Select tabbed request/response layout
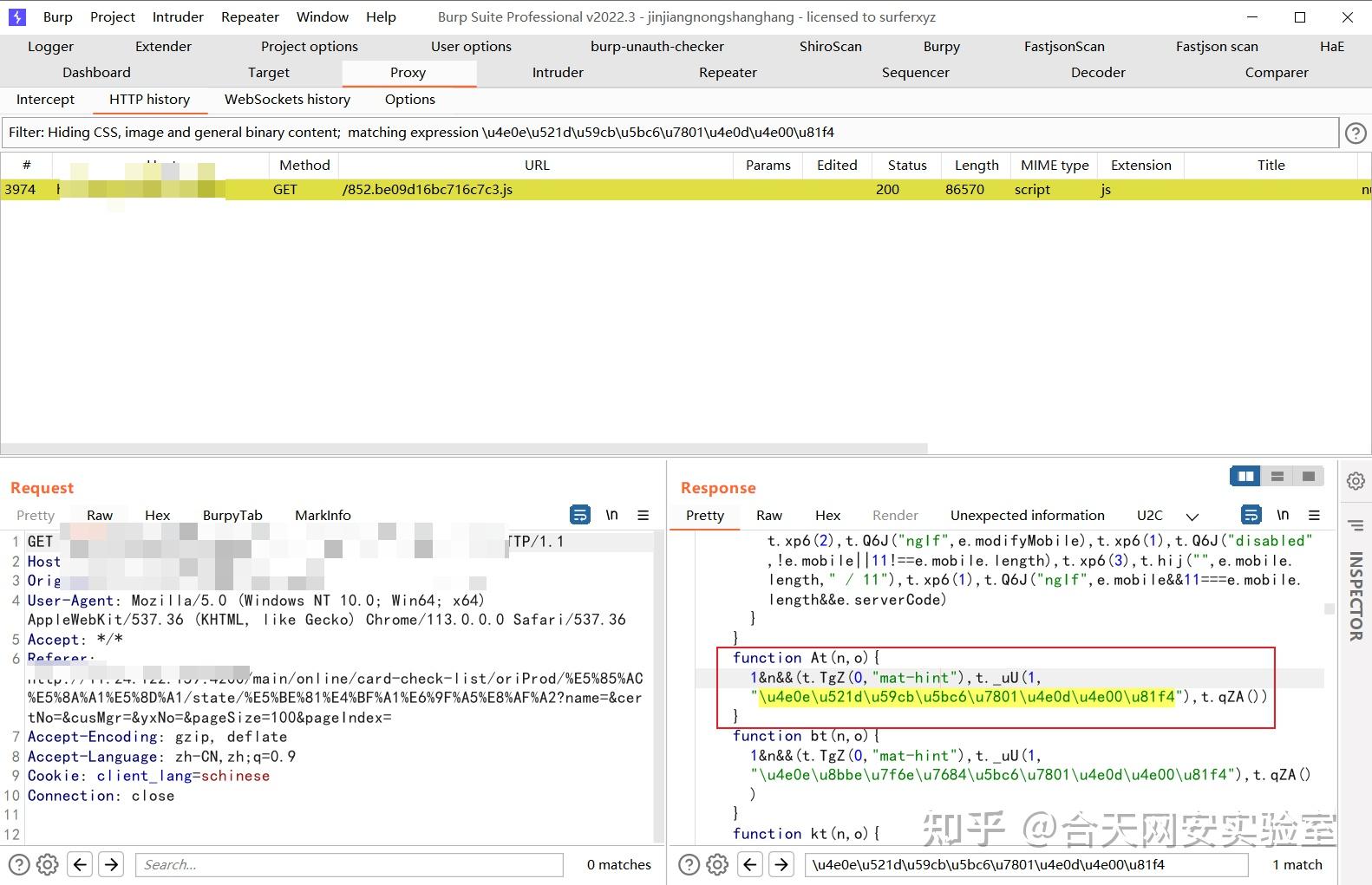 click(x=1308, y=476)
